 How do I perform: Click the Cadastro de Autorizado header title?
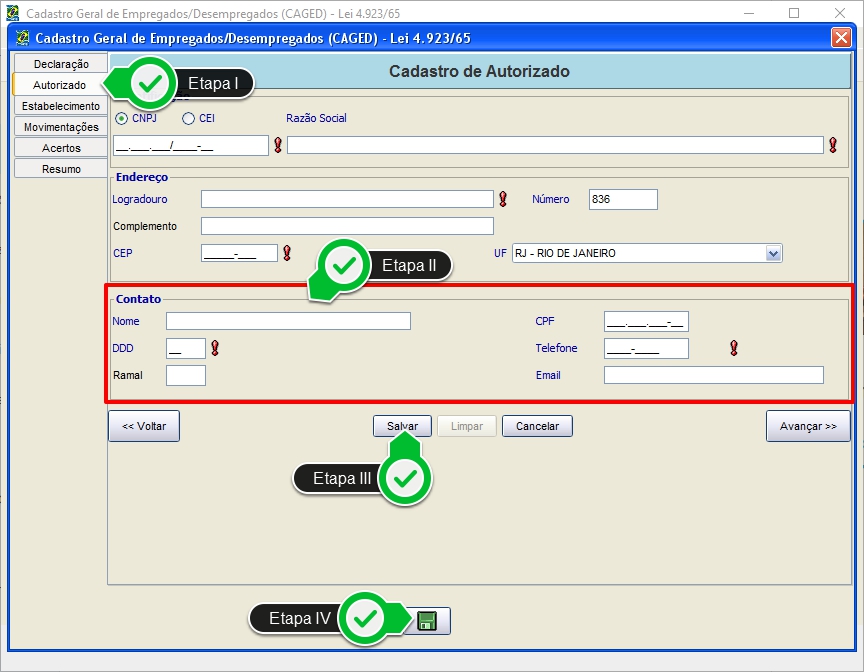pos(479,71)
